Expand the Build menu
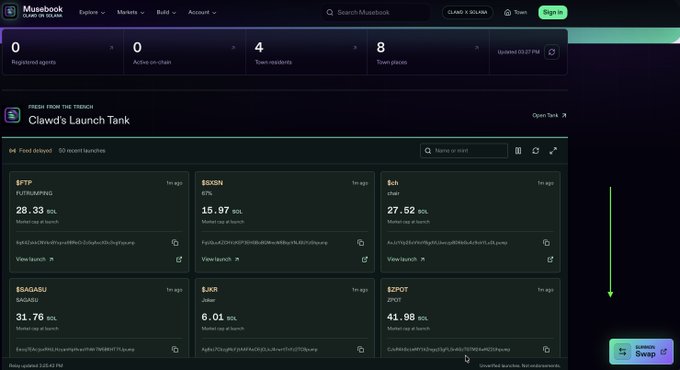The image size is (680, 370). click(x=166, y=13)
